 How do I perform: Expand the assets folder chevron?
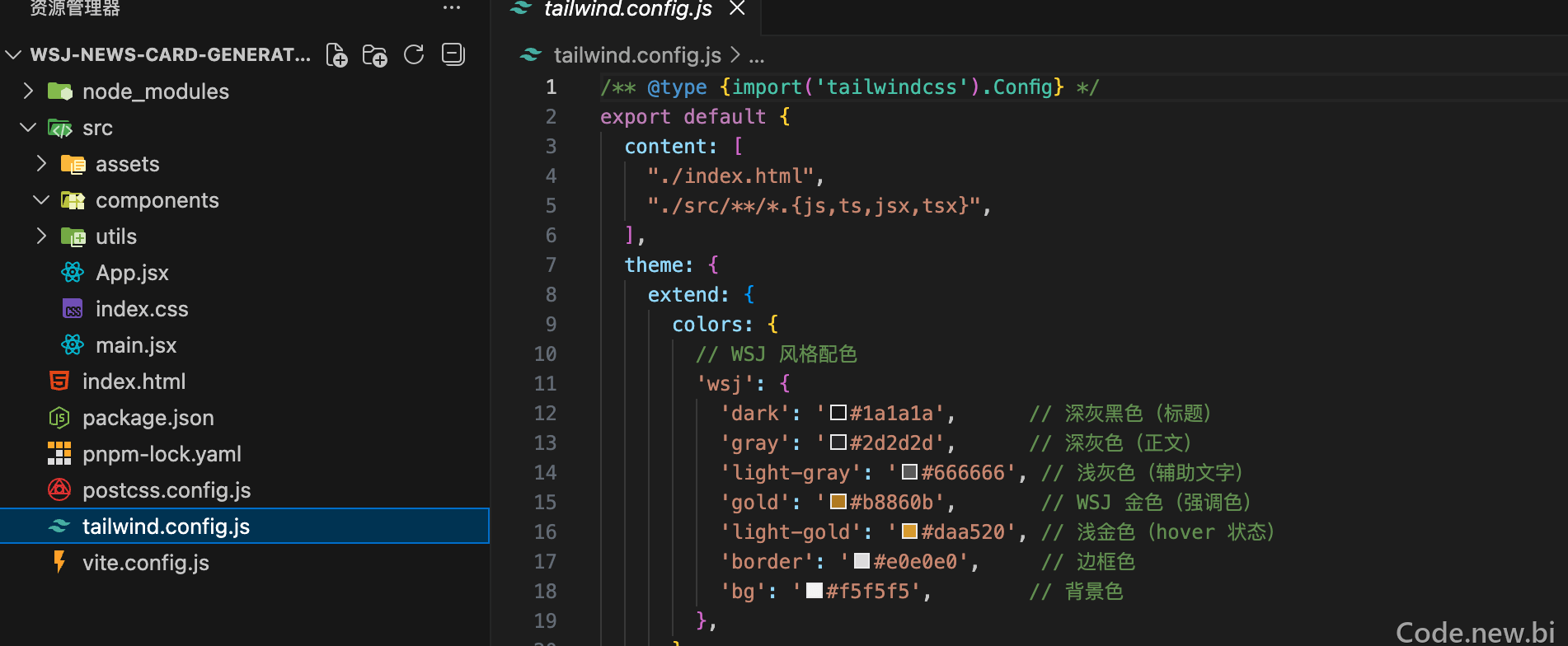click(41, 164)
